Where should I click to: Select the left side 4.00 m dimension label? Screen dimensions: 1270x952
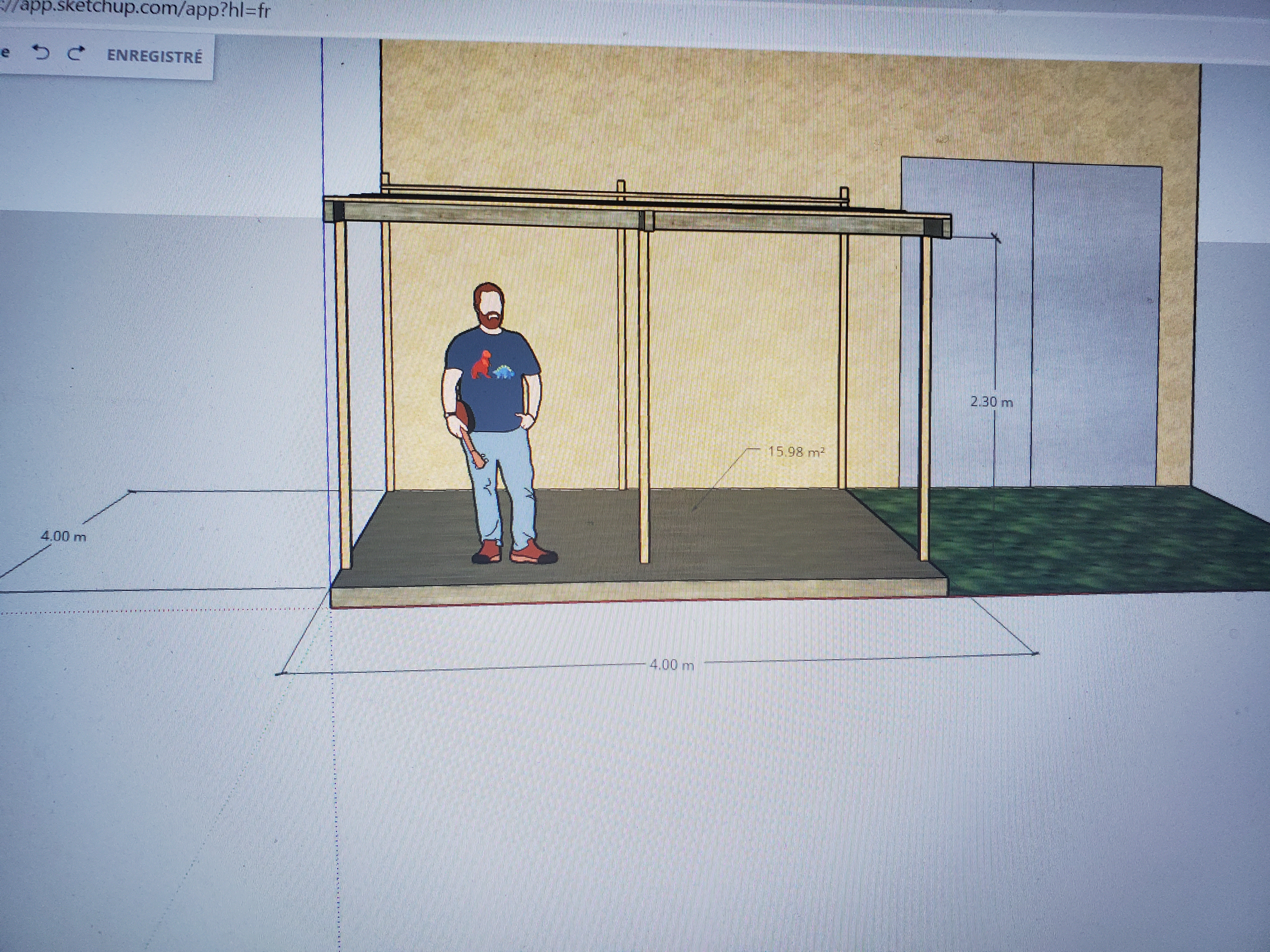point(63,536)
